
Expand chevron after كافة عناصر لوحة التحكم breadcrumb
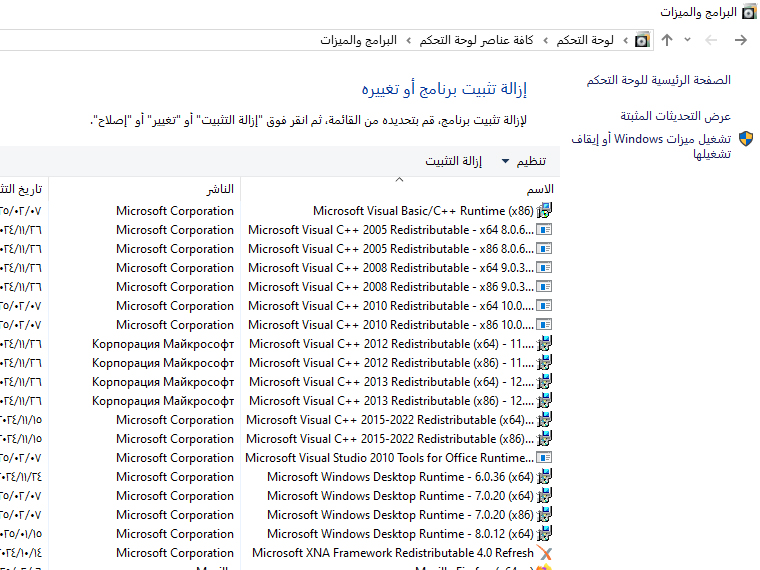coord(409,40)
